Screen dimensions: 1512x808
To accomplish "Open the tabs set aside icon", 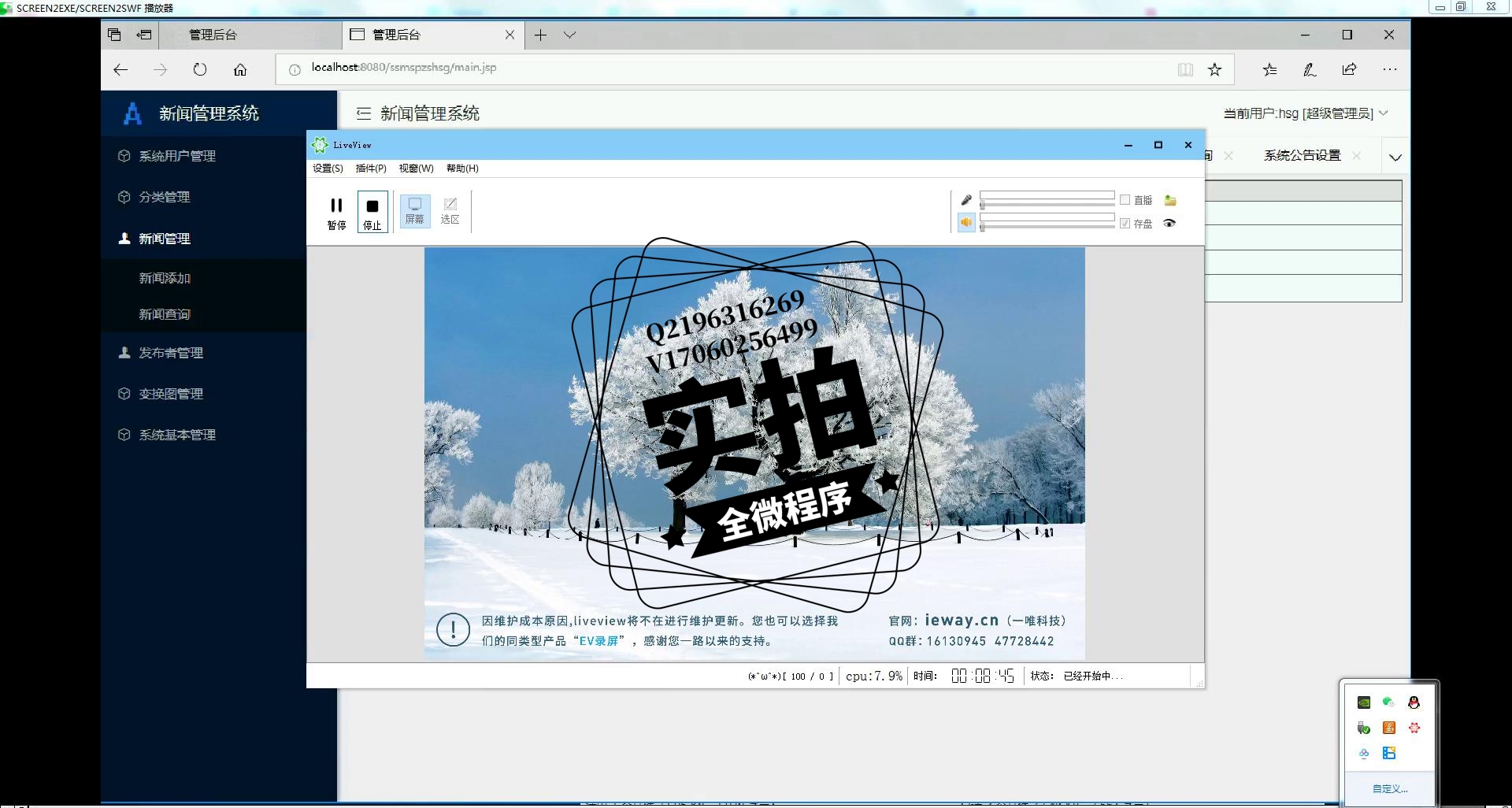I will (114, 35).
